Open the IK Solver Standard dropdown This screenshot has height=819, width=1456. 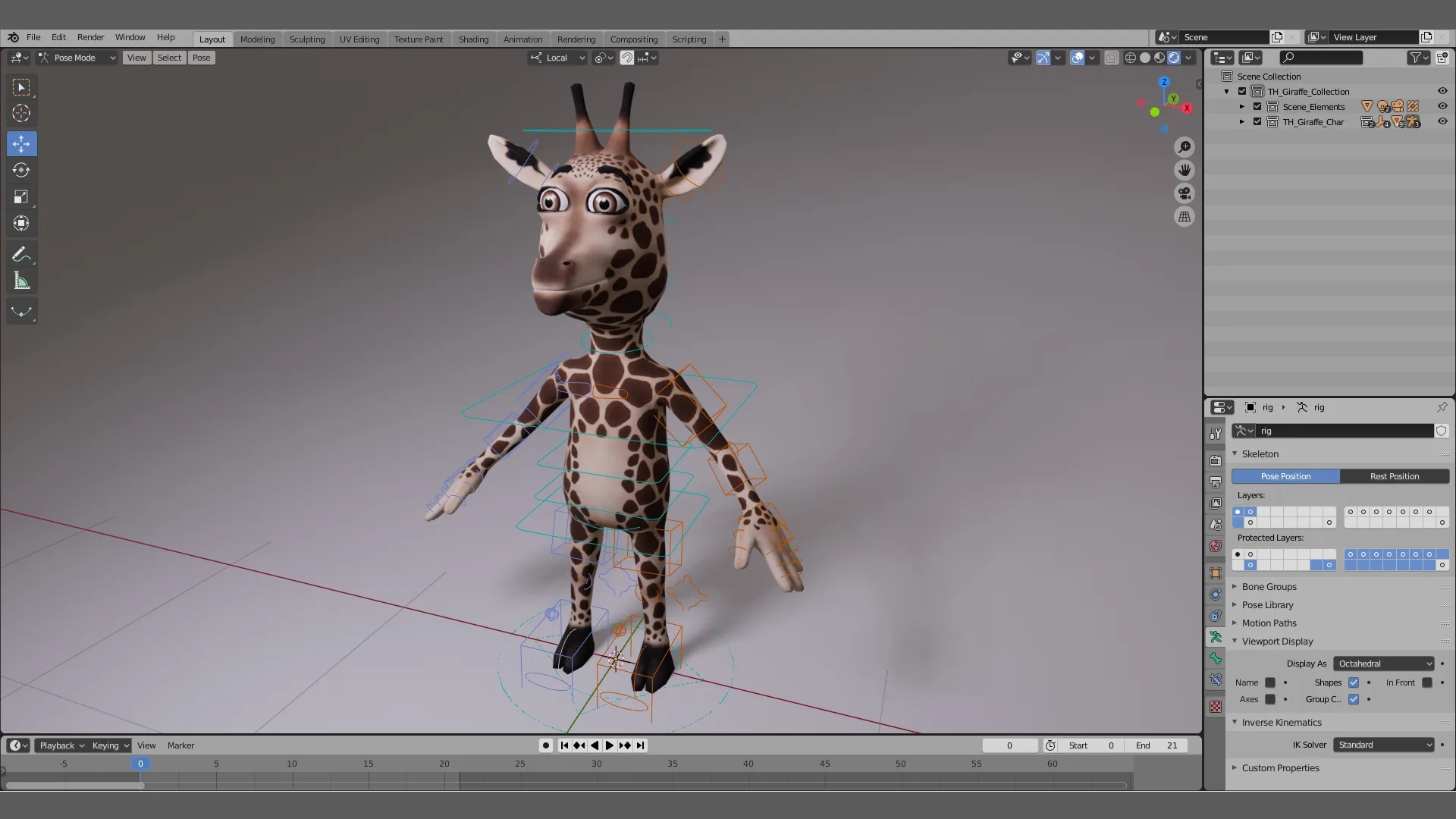[1384, 745]
